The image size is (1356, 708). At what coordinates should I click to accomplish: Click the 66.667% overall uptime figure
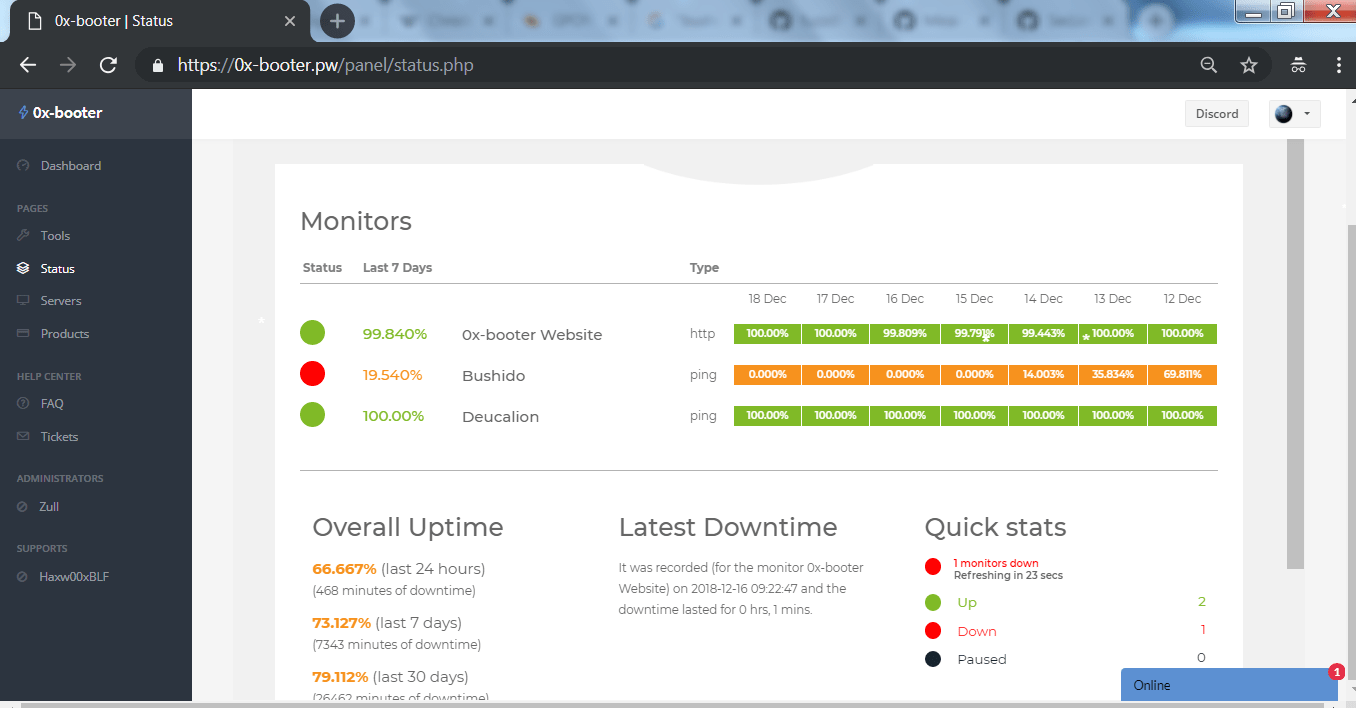coord(345,569)
